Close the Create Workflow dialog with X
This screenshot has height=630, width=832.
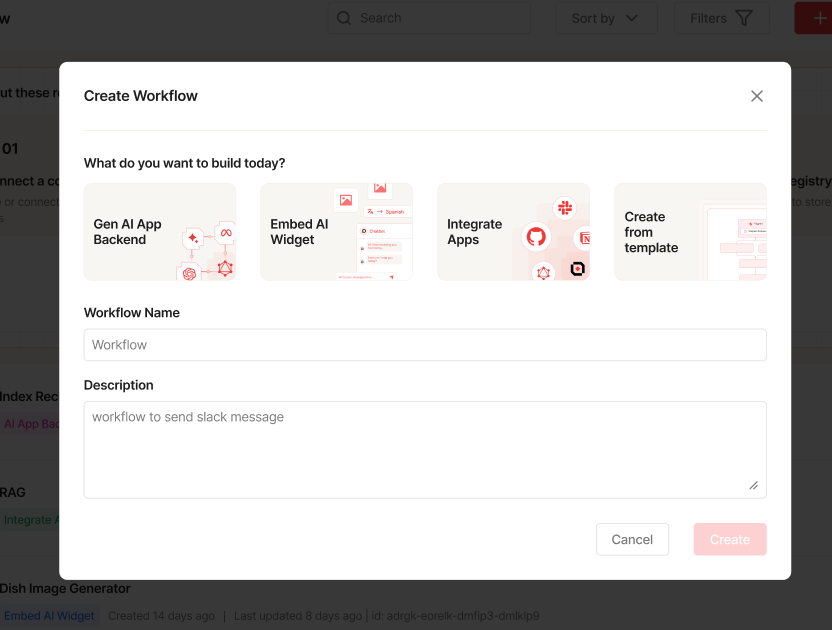(757, 96)
